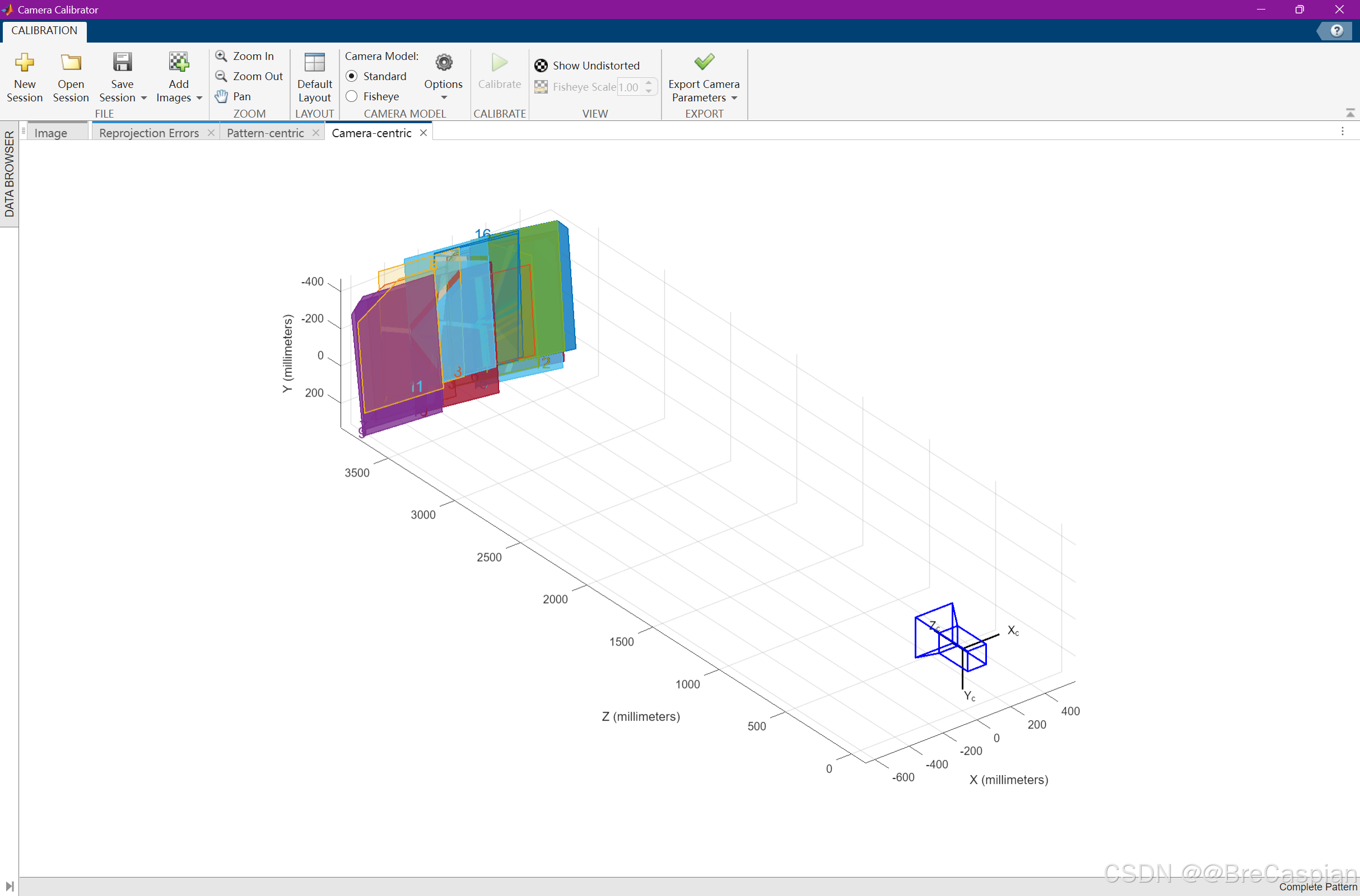Expand the Add Images dropdown arrow
Image resolution: width=1360 pixels, height=896 pixels.
[199, 99]
